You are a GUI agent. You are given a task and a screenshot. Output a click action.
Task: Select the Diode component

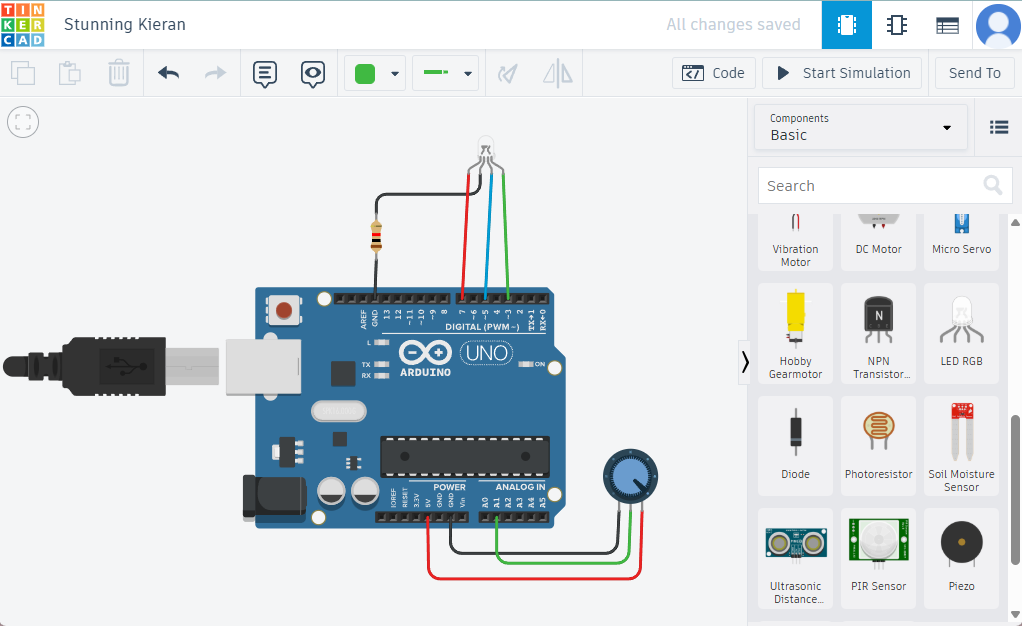point(795,446)
